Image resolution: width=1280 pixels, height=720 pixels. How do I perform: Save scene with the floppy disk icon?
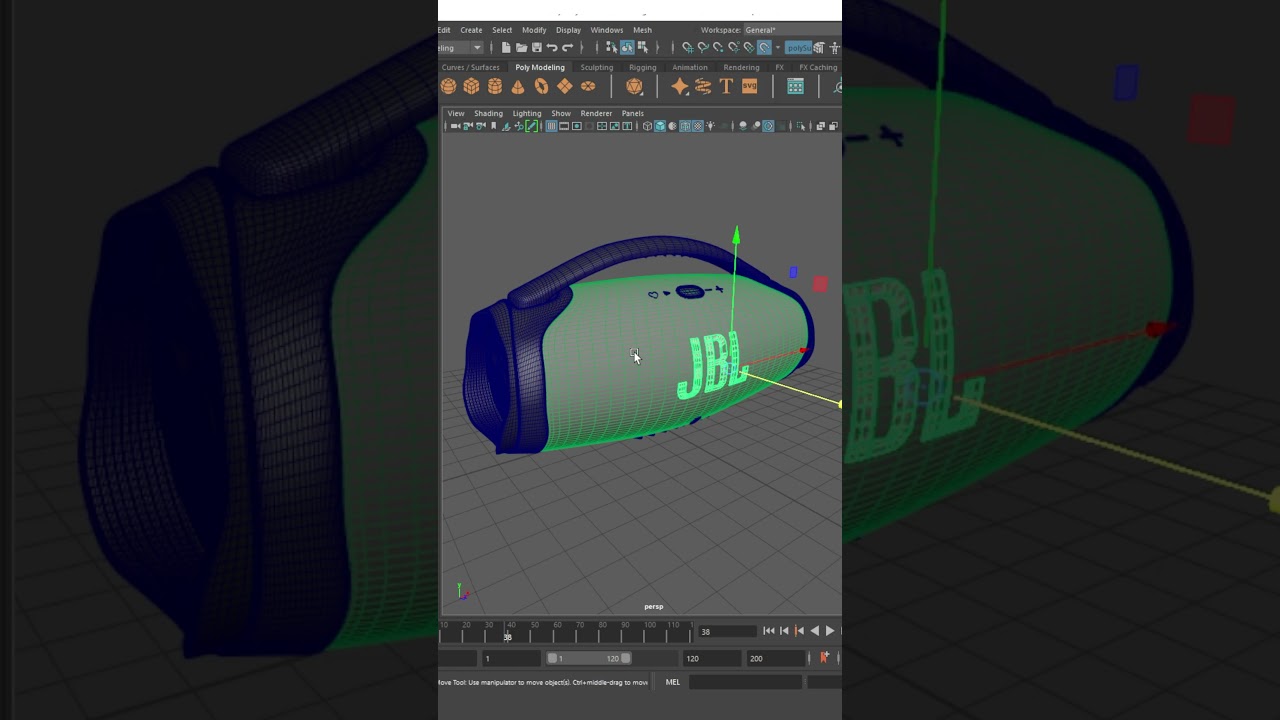pos(536,47)
